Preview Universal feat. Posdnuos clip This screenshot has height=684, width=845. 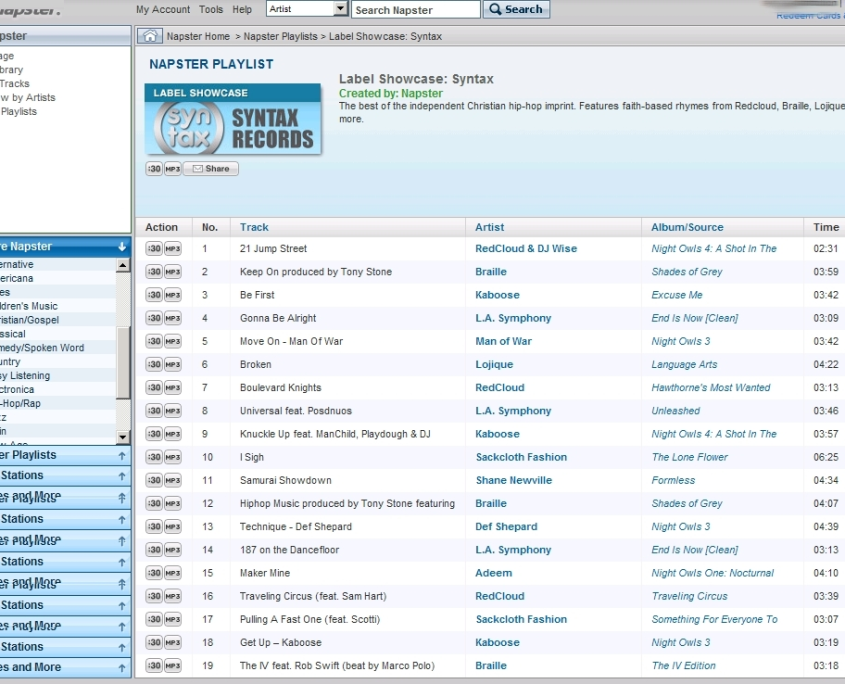[154, 411]
